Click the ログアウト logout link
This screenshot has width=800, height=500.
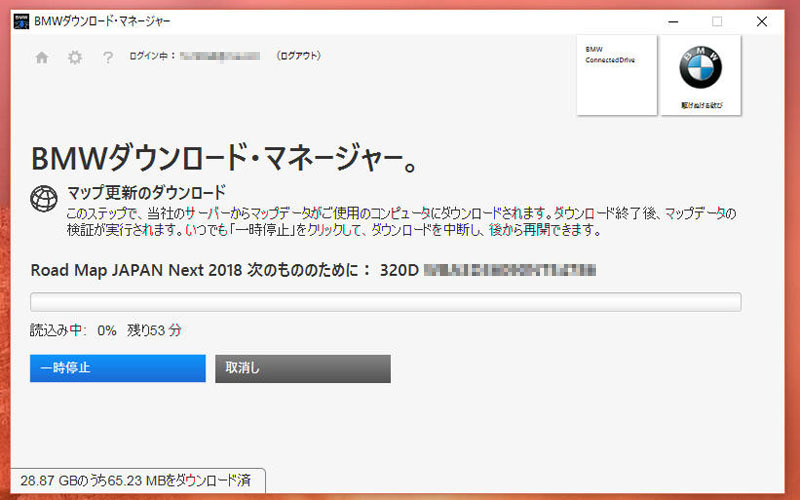pyautogui.click(x=298, y=56)
